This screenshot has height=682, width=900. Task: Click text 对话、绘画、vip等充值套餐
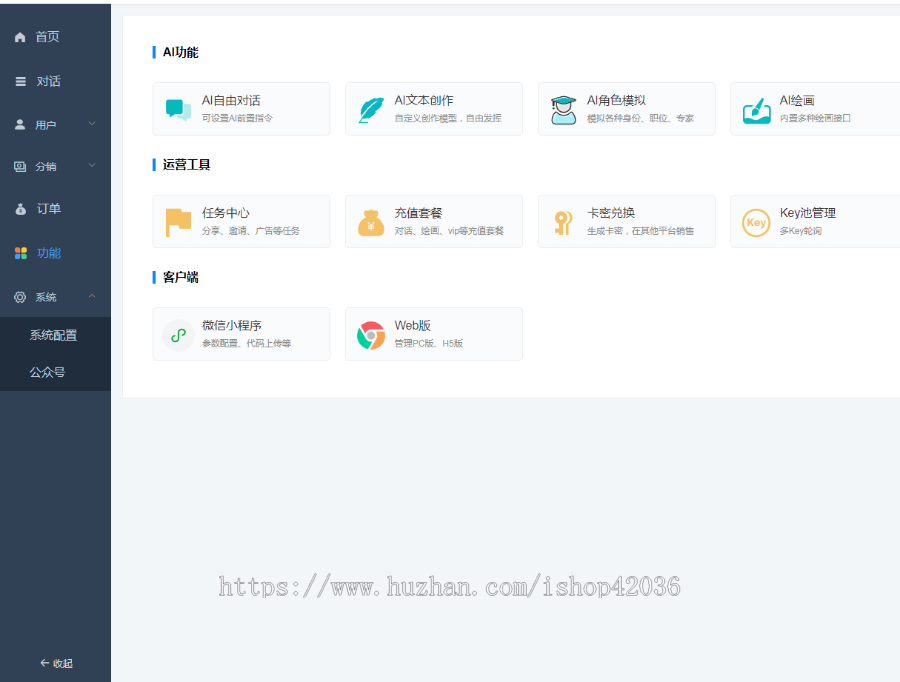(449, 231)
